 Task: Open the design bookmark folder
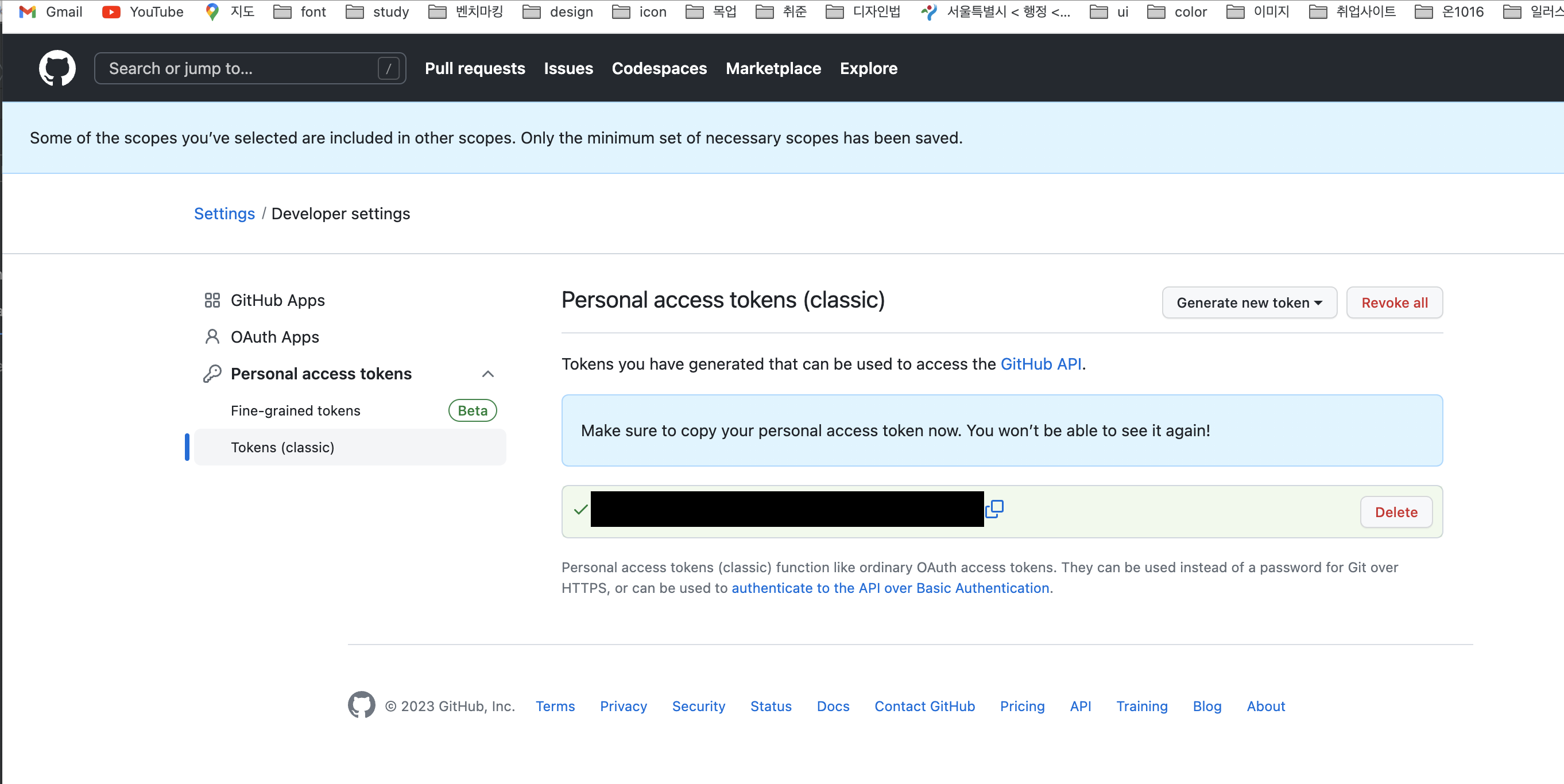coord(558,11)
